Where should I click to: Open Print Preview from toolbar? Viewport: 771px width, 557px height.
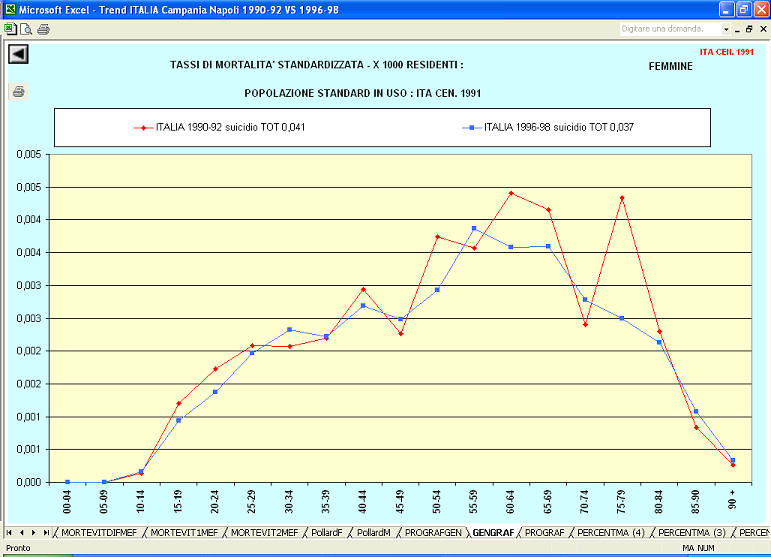pos(26,29)
